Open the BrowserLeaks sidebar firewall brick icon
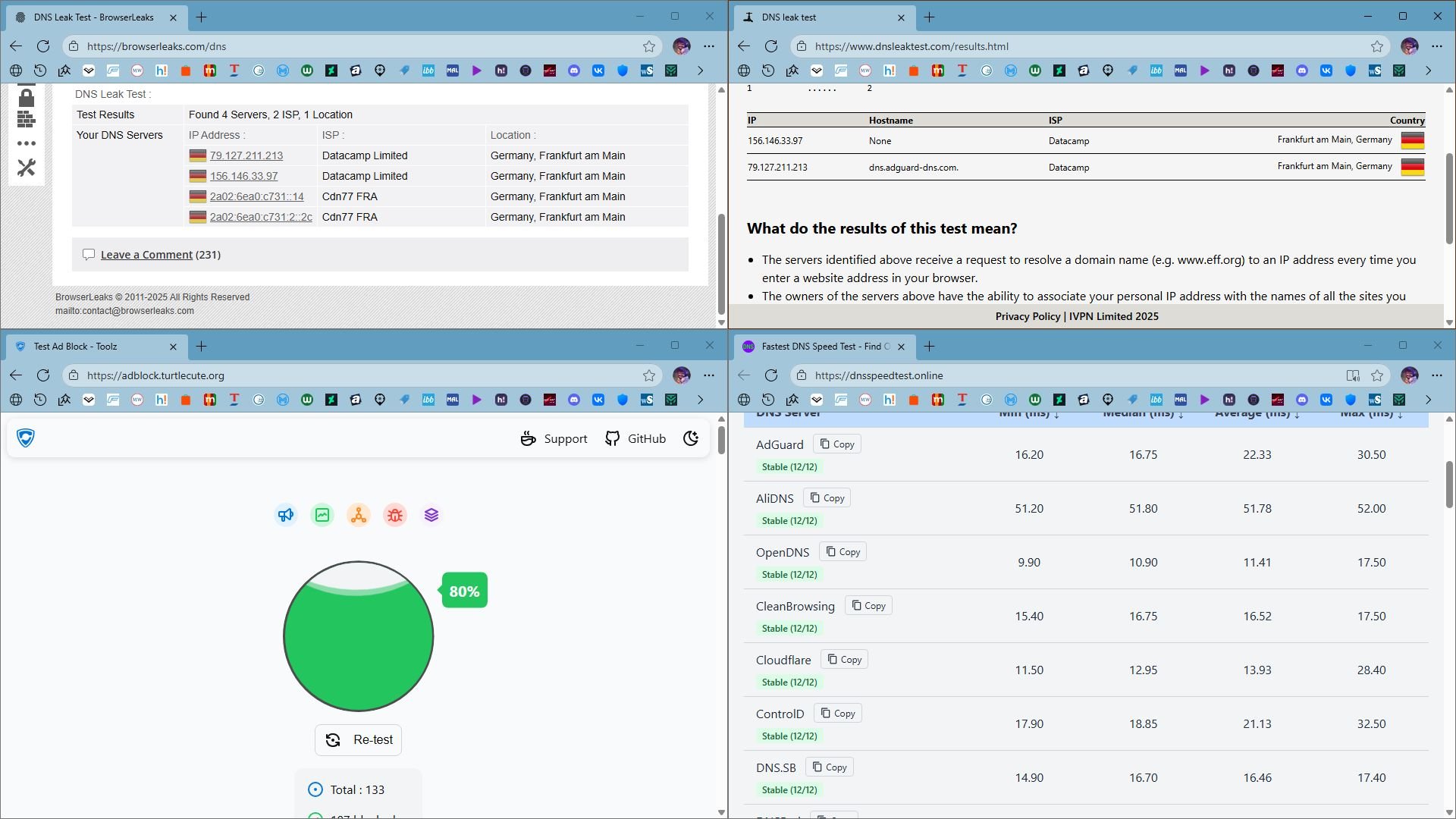 [27, 119]
